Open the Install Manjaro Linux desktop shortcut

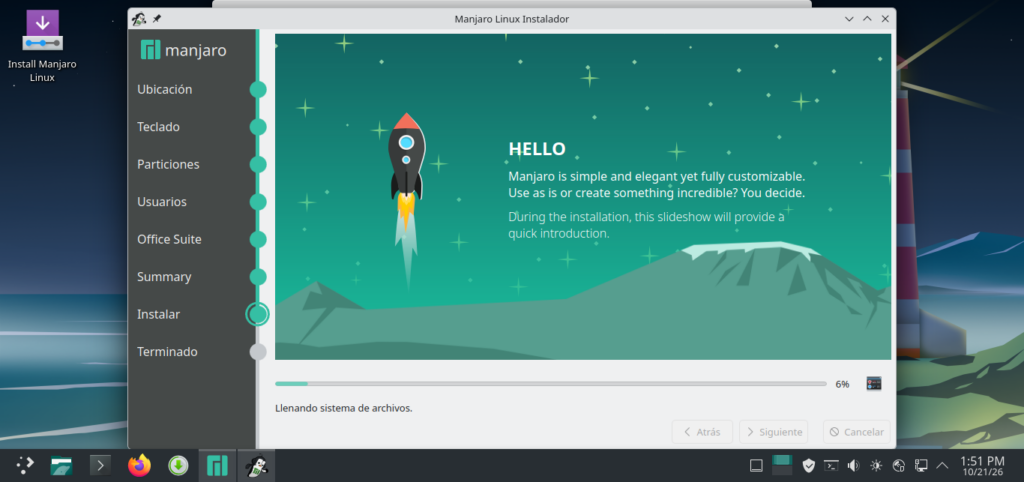pos(42,46)
